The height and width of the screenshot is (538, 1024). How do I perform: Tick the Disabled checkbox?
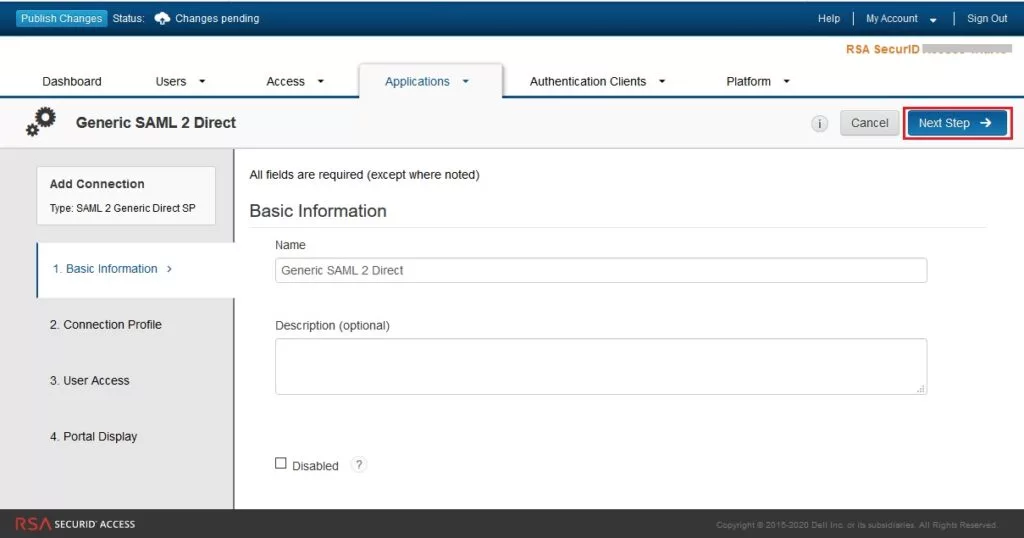click(281, 464)
